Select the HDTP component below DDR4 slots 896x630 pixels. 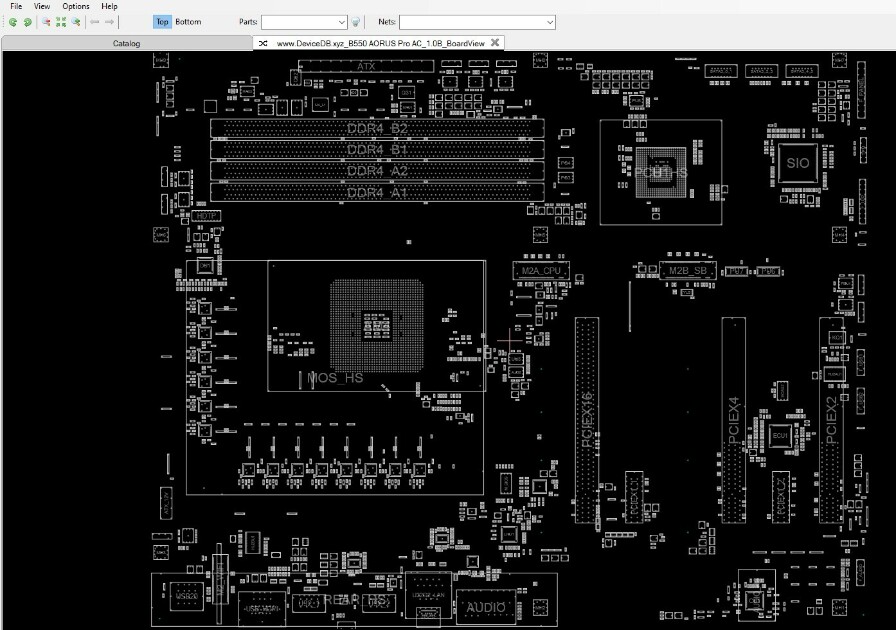(206, 216)
